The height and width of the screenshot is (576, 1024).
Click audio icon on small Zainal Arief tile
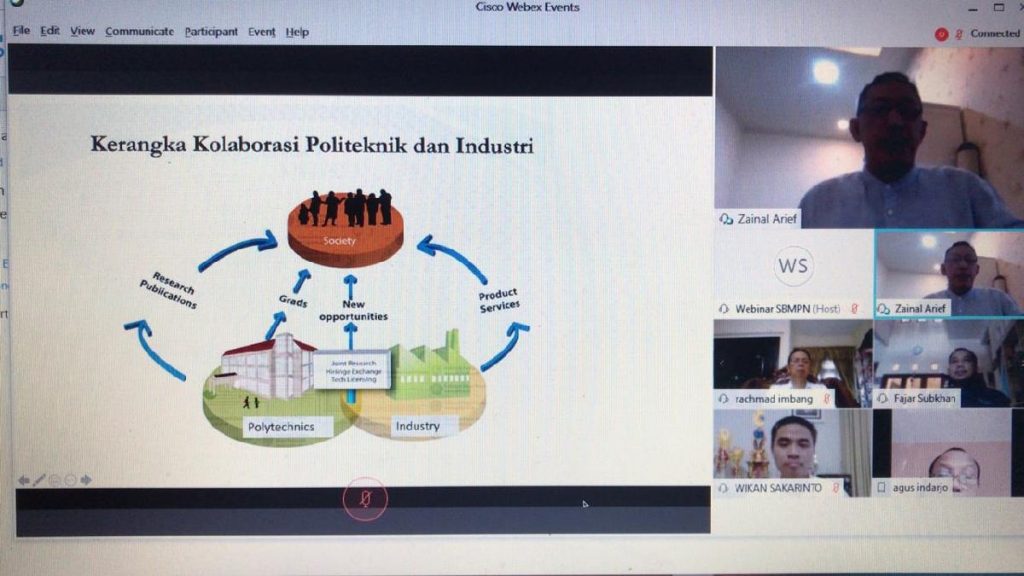click(x=884, y=308)
